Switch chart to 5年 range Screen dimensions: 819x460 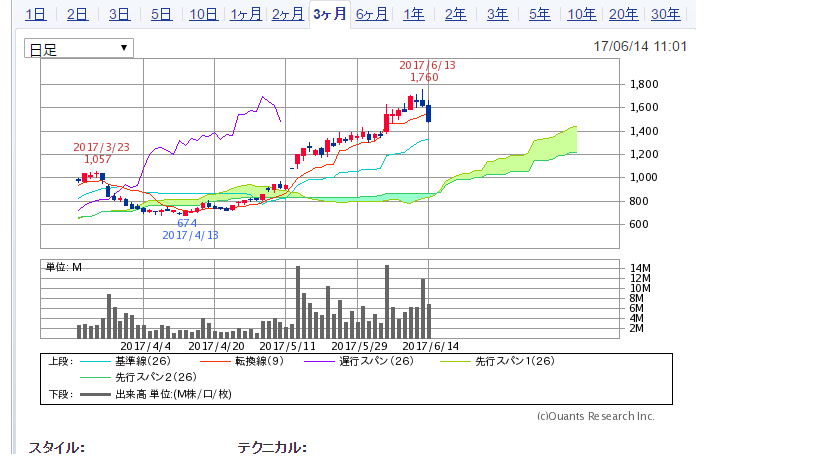[540, 15]
